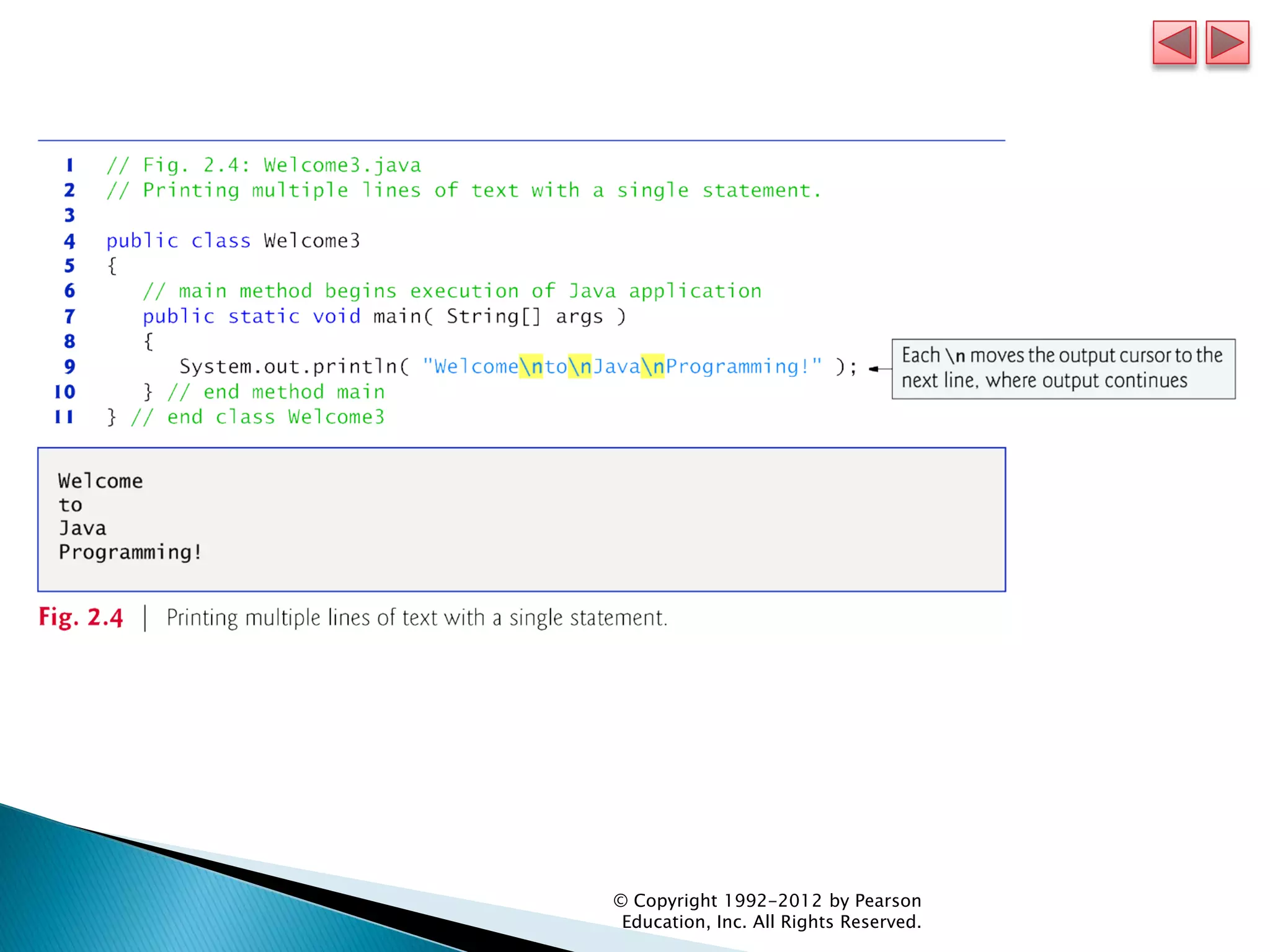Click the second highlighted \n after to
This screenshot has width=1270, height=952.
[579, 366]
